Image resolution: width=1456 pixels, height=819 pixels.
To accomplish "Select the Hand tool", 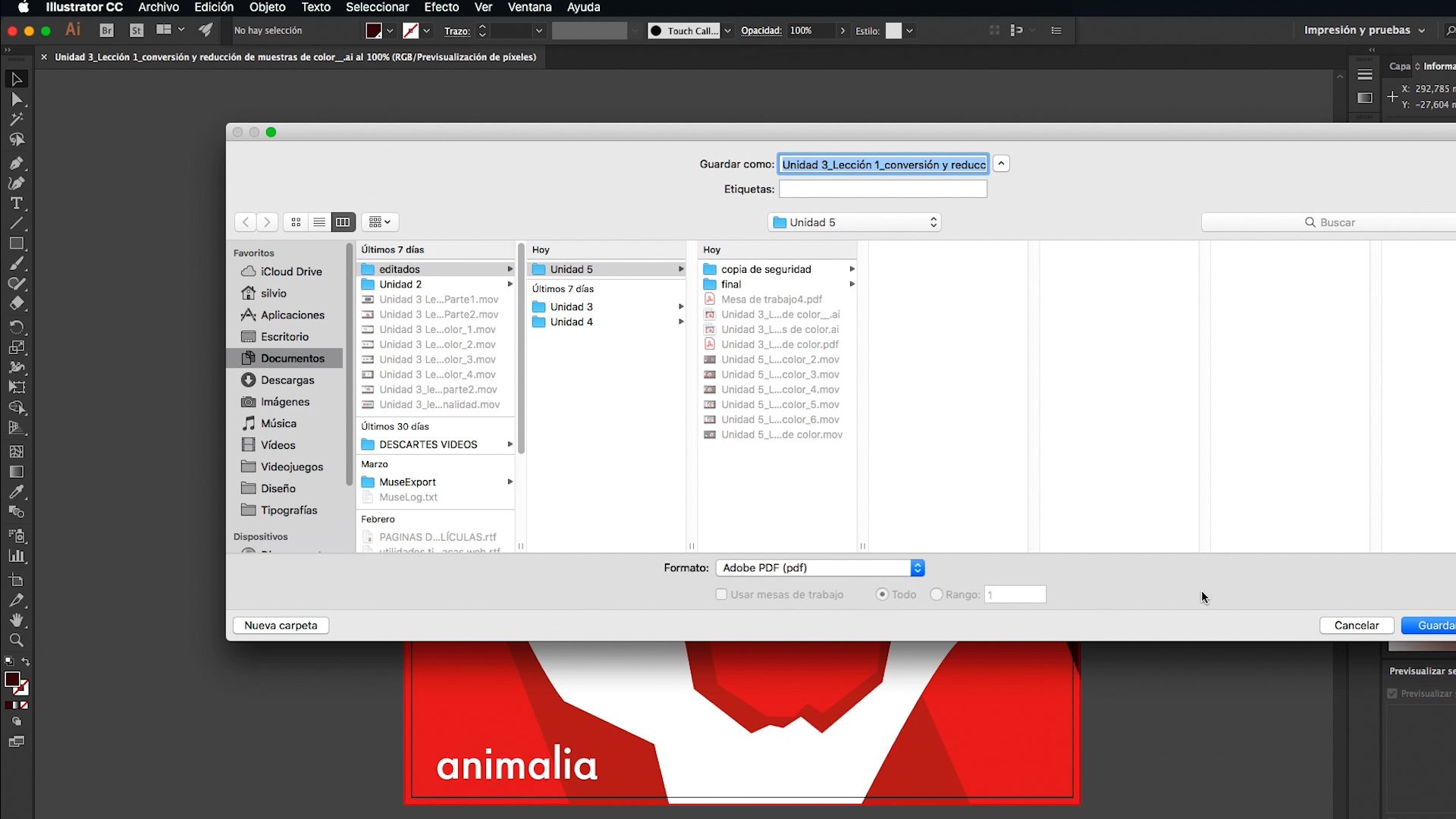I will [x=17, y=620].
